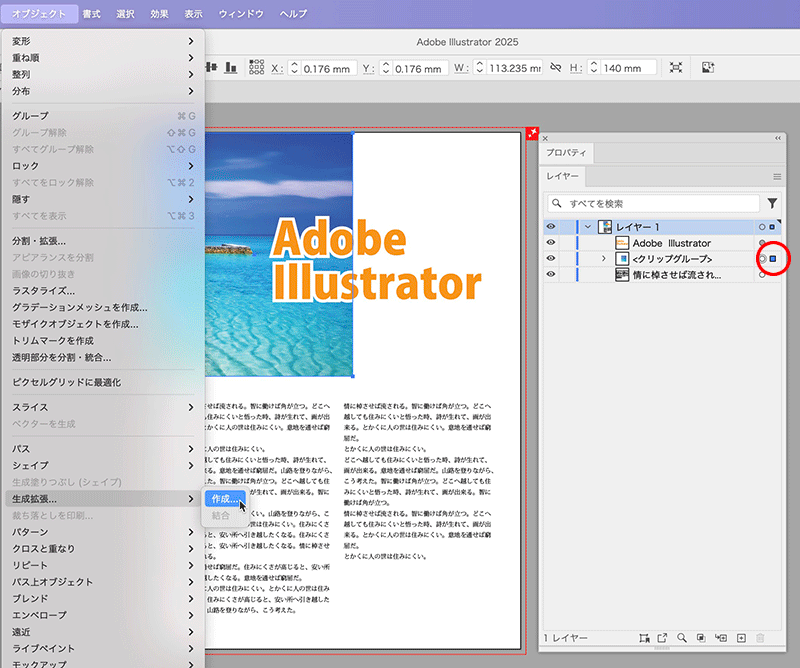Click the vertical align bottom icon
The image size is (800, 668).
click(x=231, y=67)
